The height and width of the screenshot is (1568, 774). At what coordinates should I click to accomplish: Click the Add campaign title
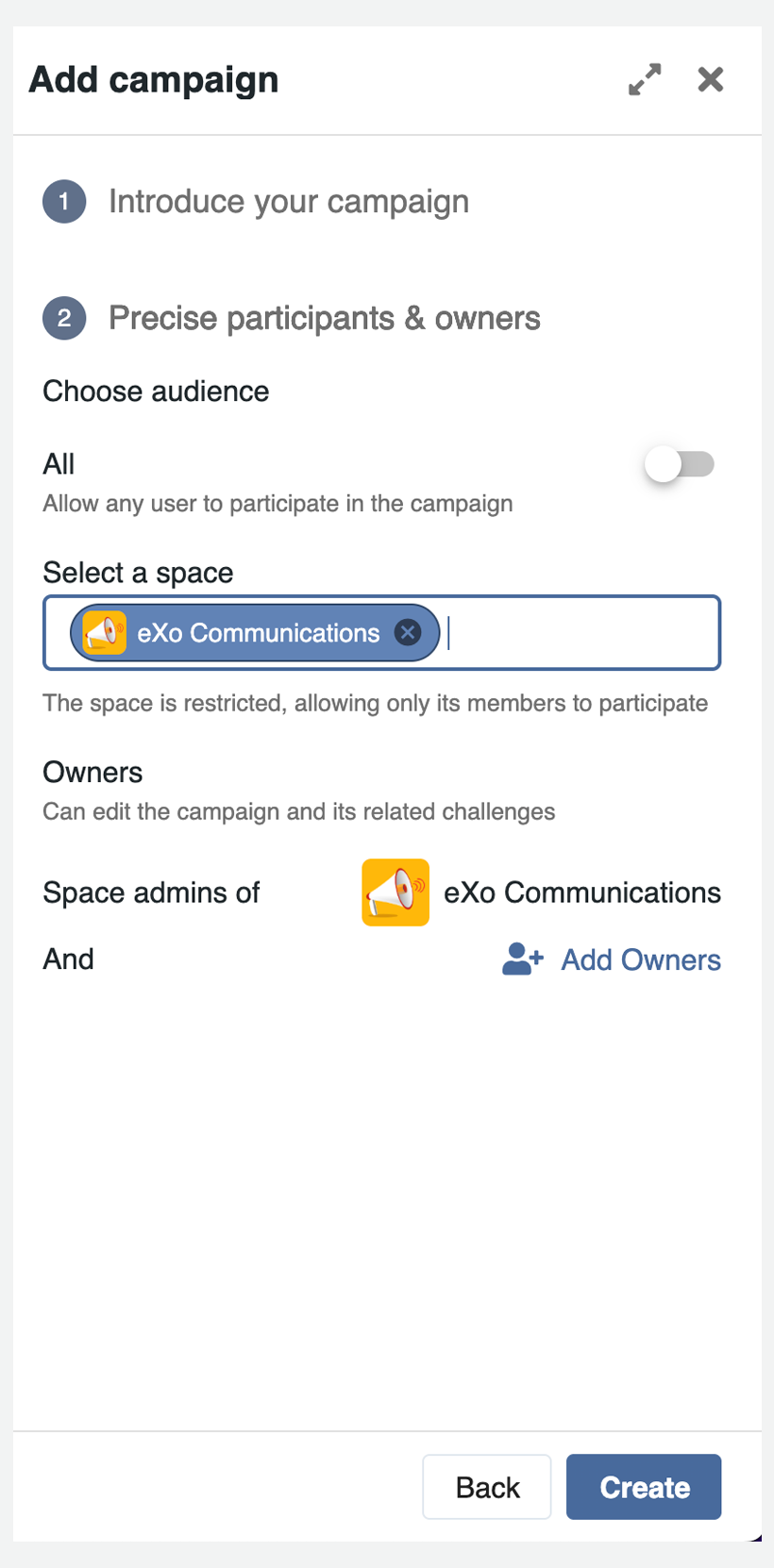pos(154,80)
